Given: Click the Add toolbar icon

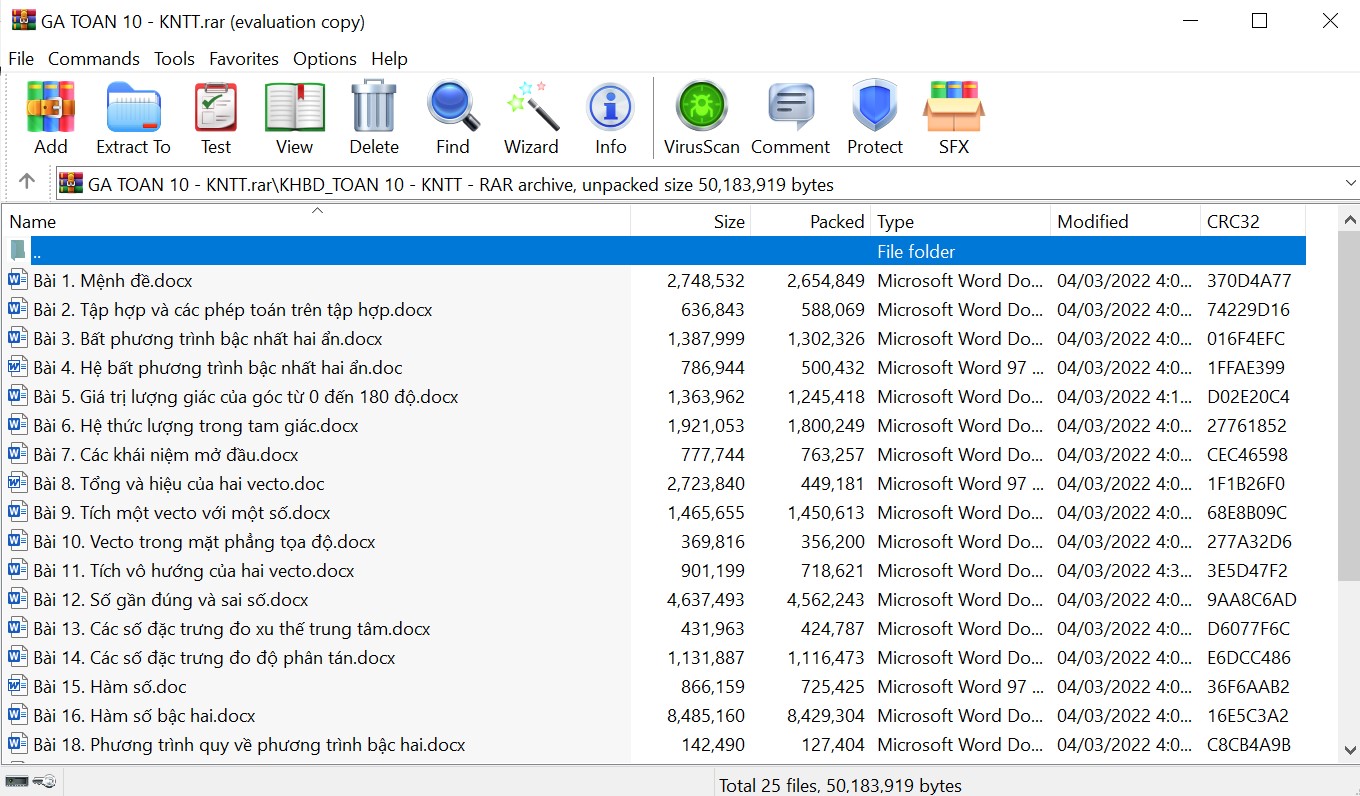Looking at the screenshot, I should click(51, 118).
